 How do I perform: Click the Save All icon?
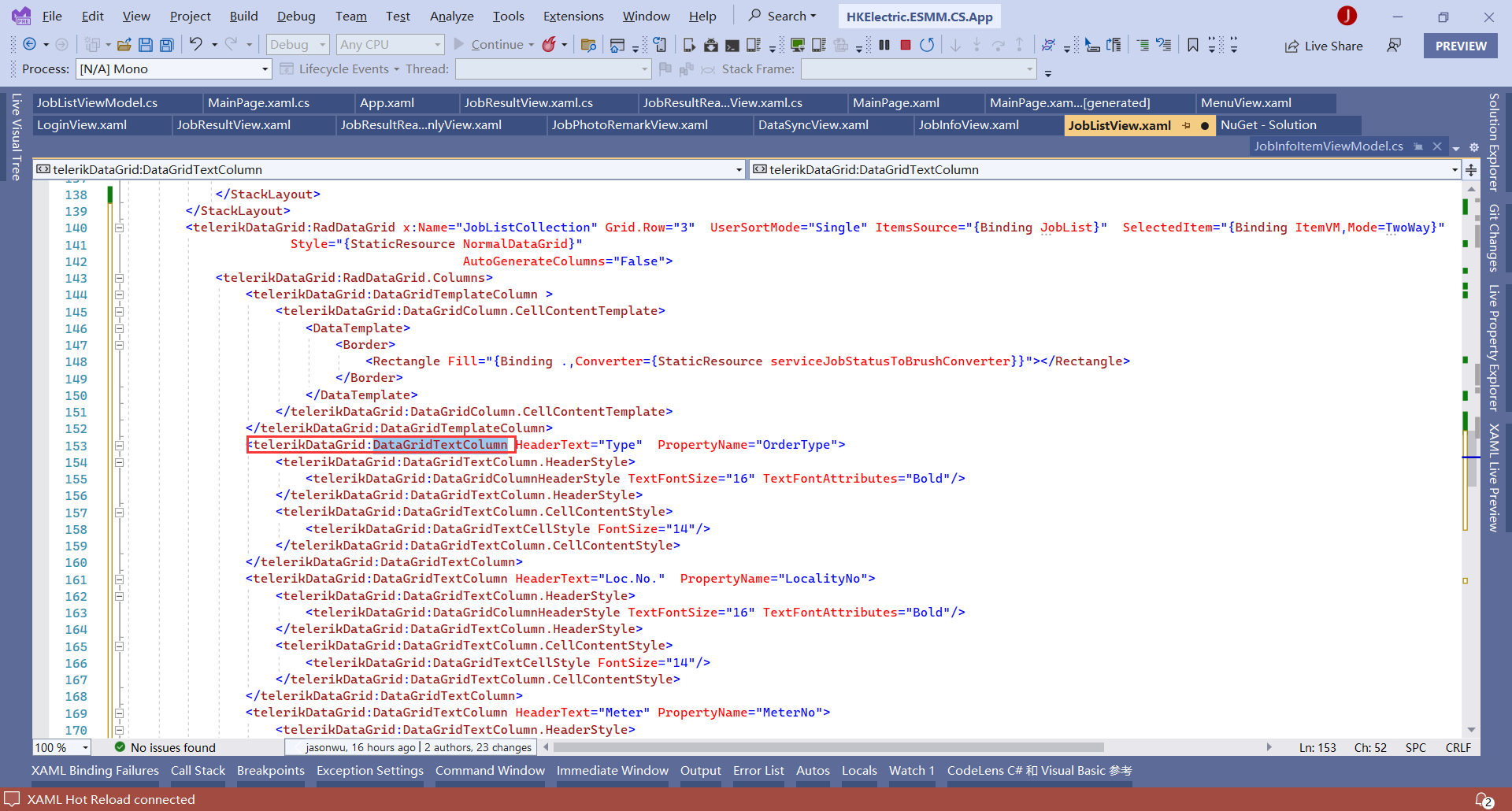click(166, 45)
